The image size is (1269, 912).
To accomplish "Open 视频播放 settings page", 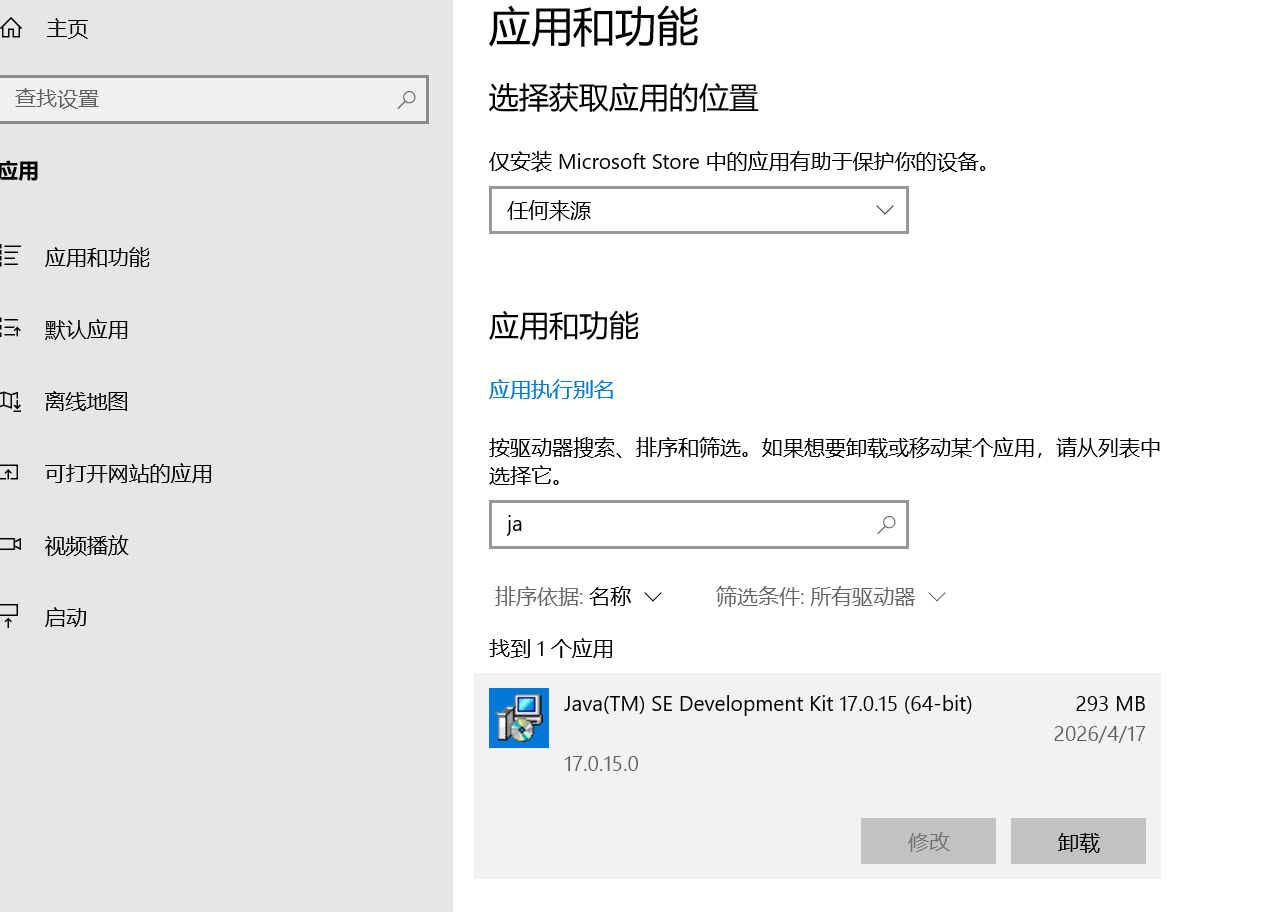I will click(86, 545).
